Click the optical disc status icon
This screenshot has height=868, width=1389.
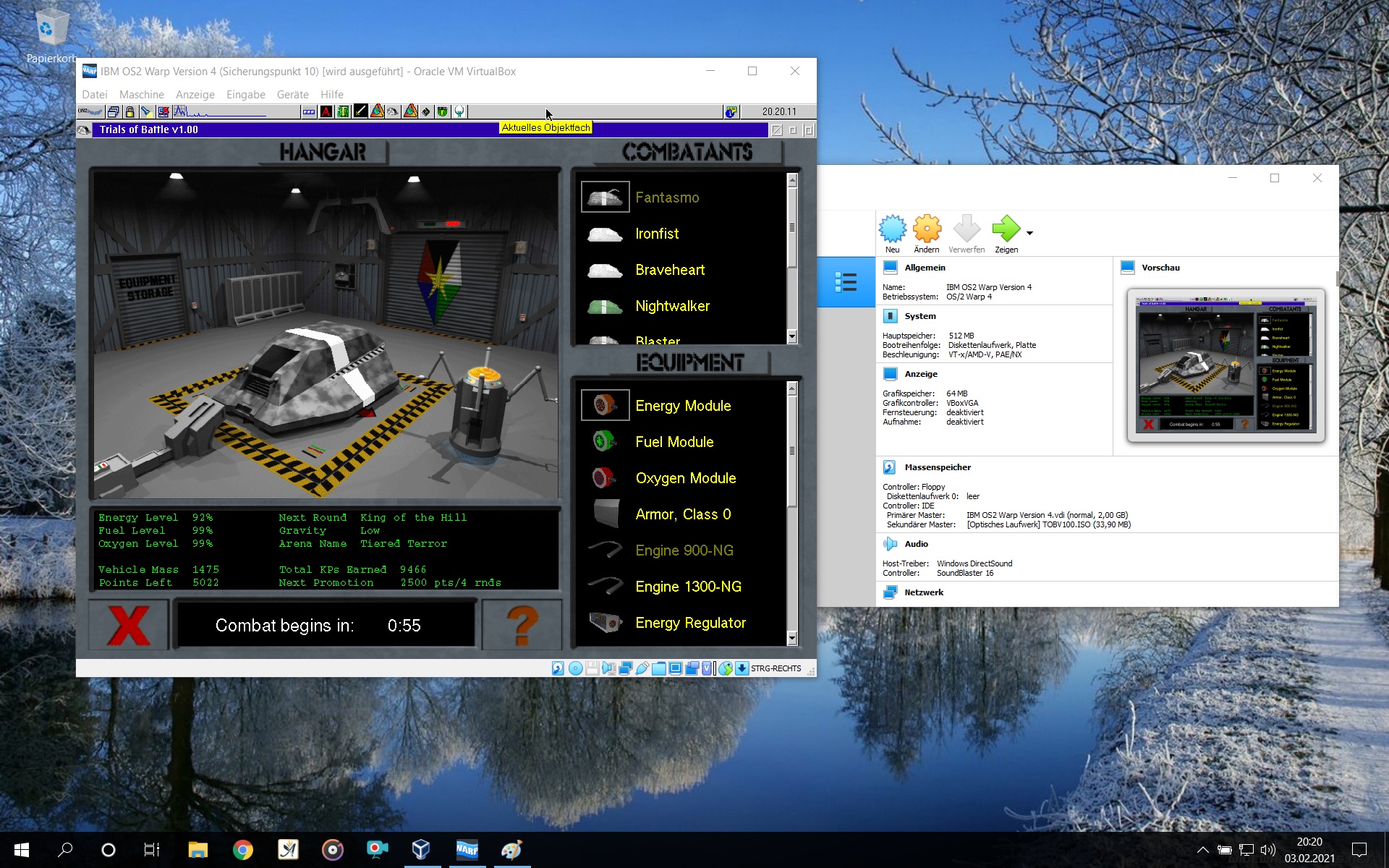click(576, 668)
